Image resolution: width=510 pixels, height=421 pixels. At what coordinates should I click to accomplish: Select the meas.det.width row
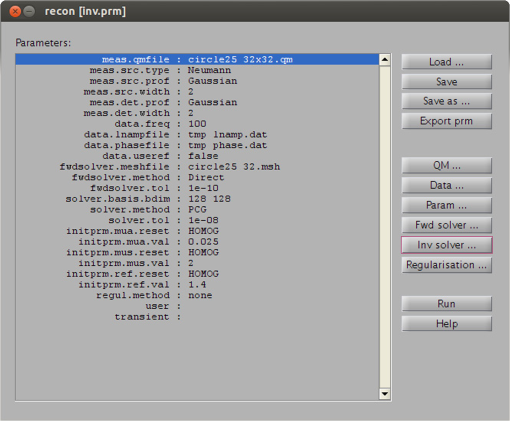197,113
